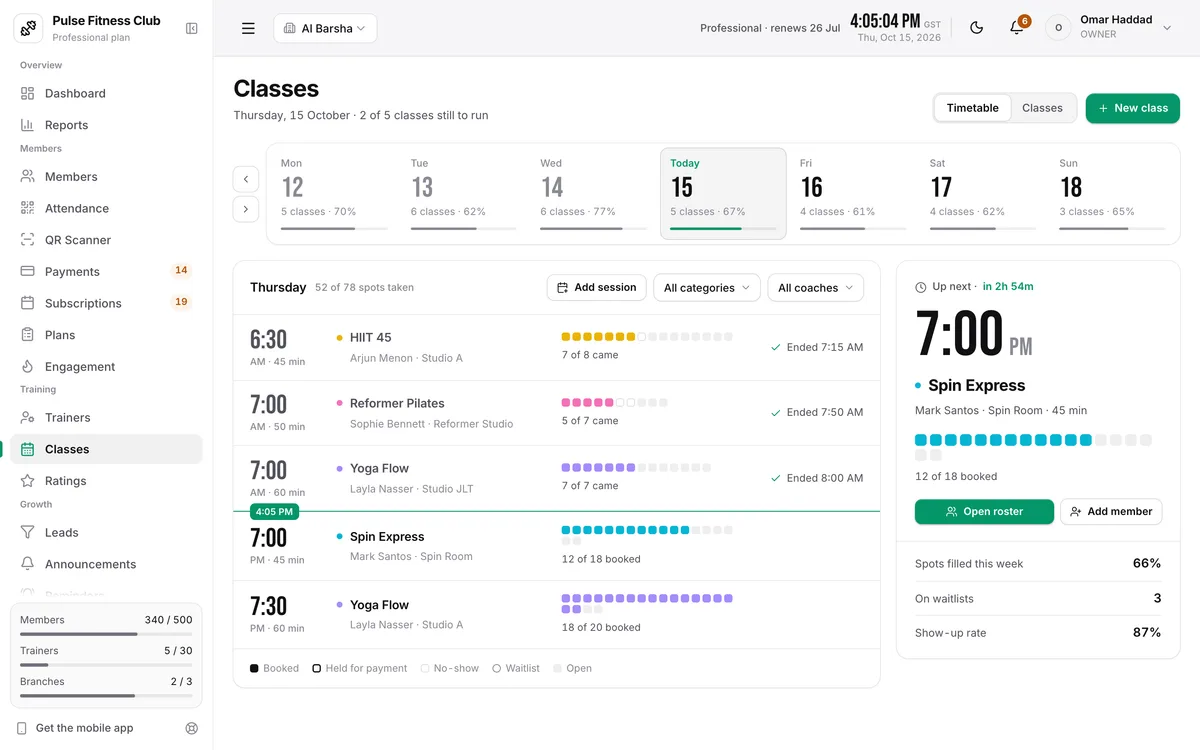Expand All coaches filter
The width and height of the screenshot is (1200, 750).
coord(815,288)
